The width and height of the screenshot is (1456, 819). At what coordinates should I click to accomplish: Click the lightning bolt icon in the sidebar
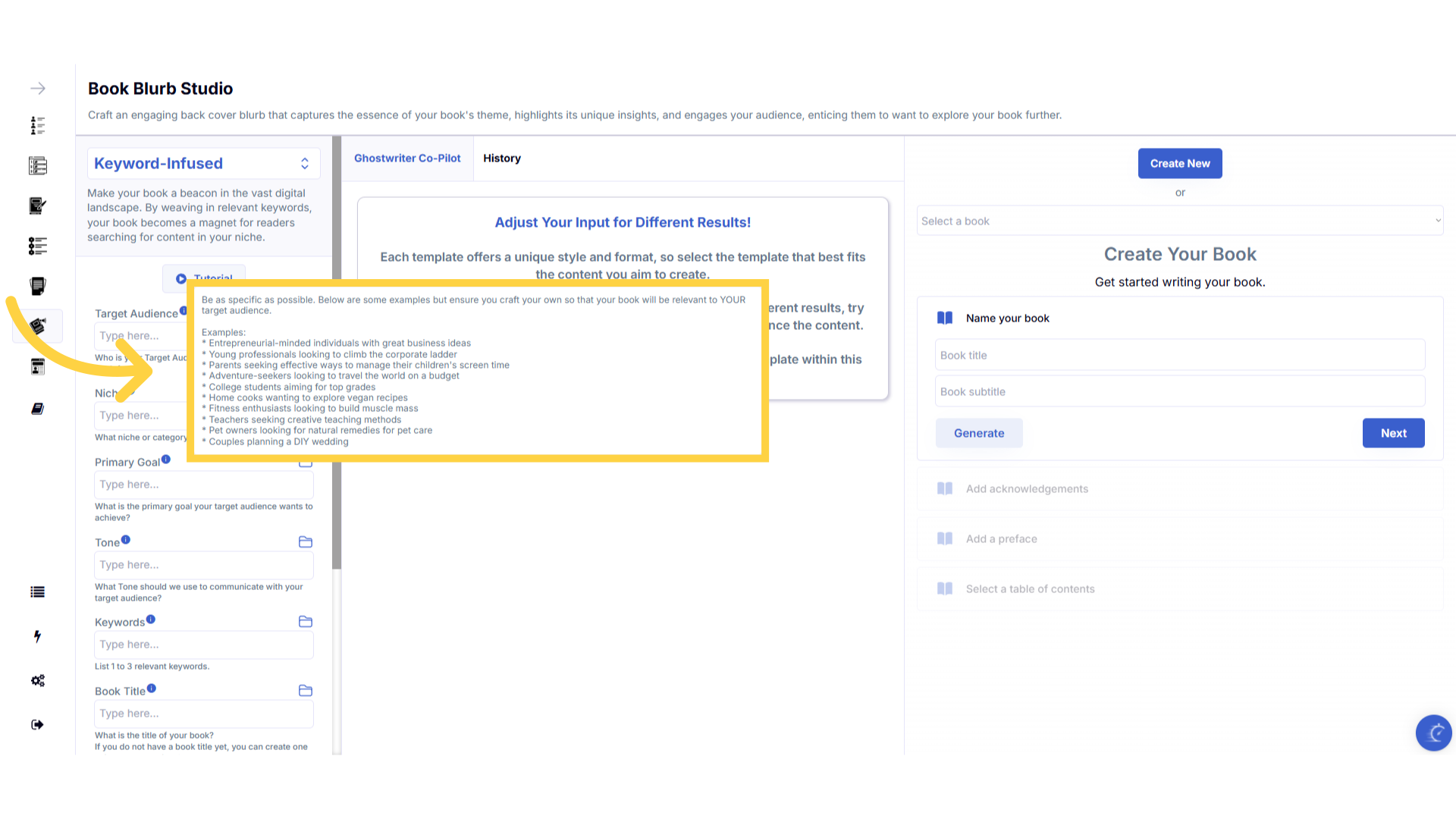click(x=37, y=636)
